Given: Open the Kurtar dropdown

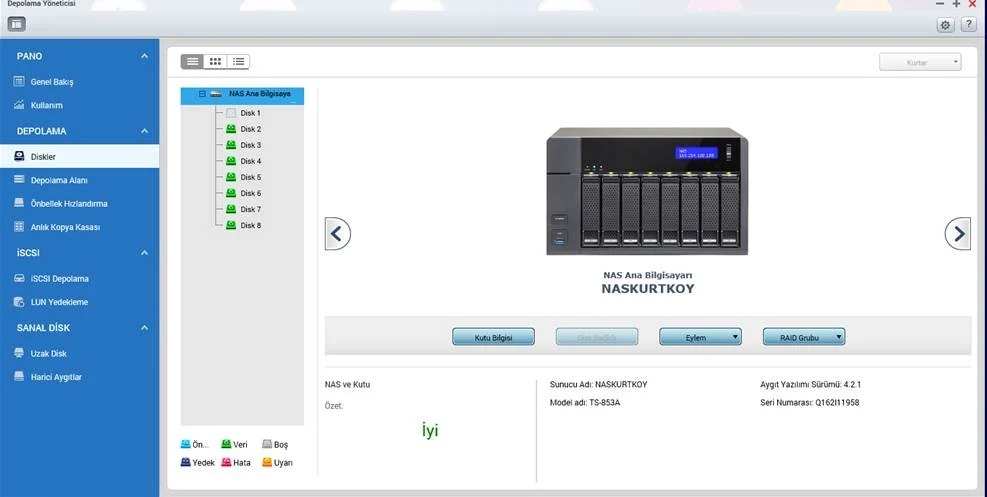Looking at the screenshot, I should 920,62.
